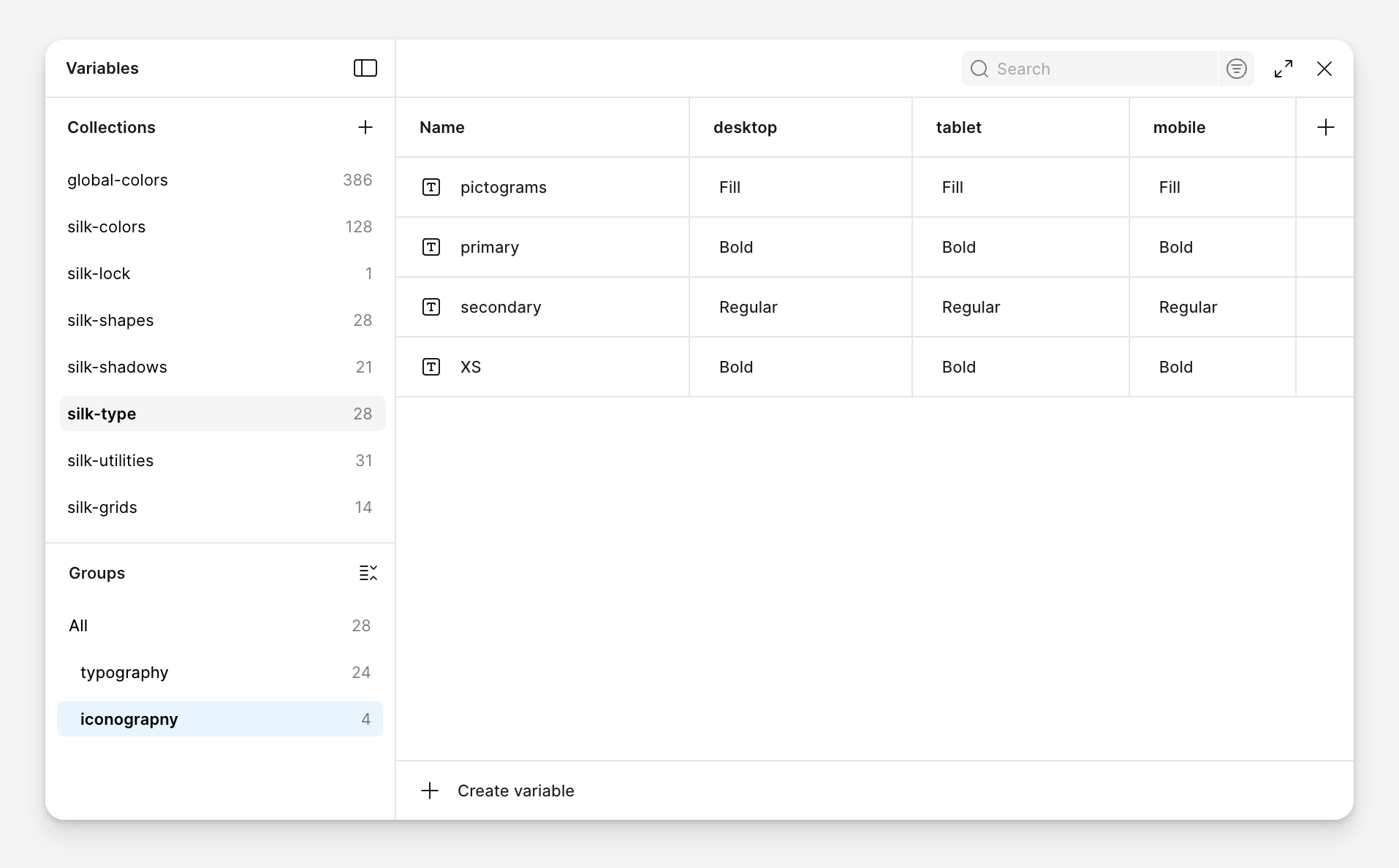Screen dimensions: 1399x868
Task: Toggle the left sidebar panel icon
Action: pyautogui.click(x=365, y=68)
